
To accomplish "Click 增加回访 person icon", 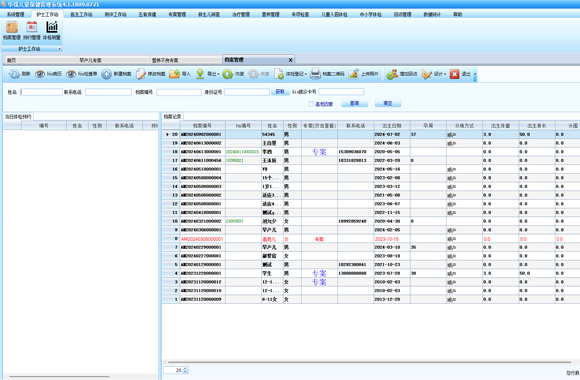I will (392, 74).
